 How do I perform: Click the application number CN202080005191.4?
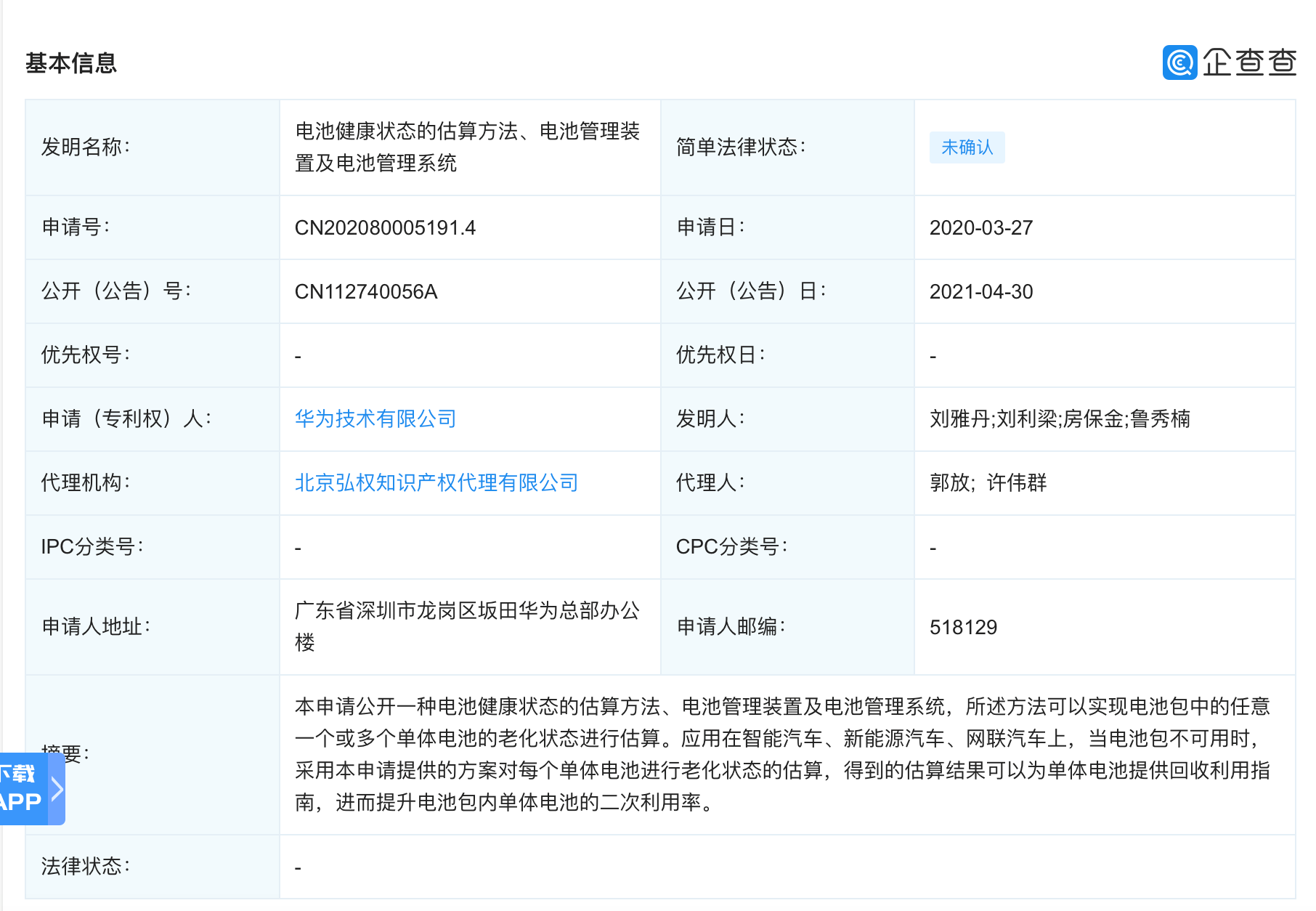(387, 227)
